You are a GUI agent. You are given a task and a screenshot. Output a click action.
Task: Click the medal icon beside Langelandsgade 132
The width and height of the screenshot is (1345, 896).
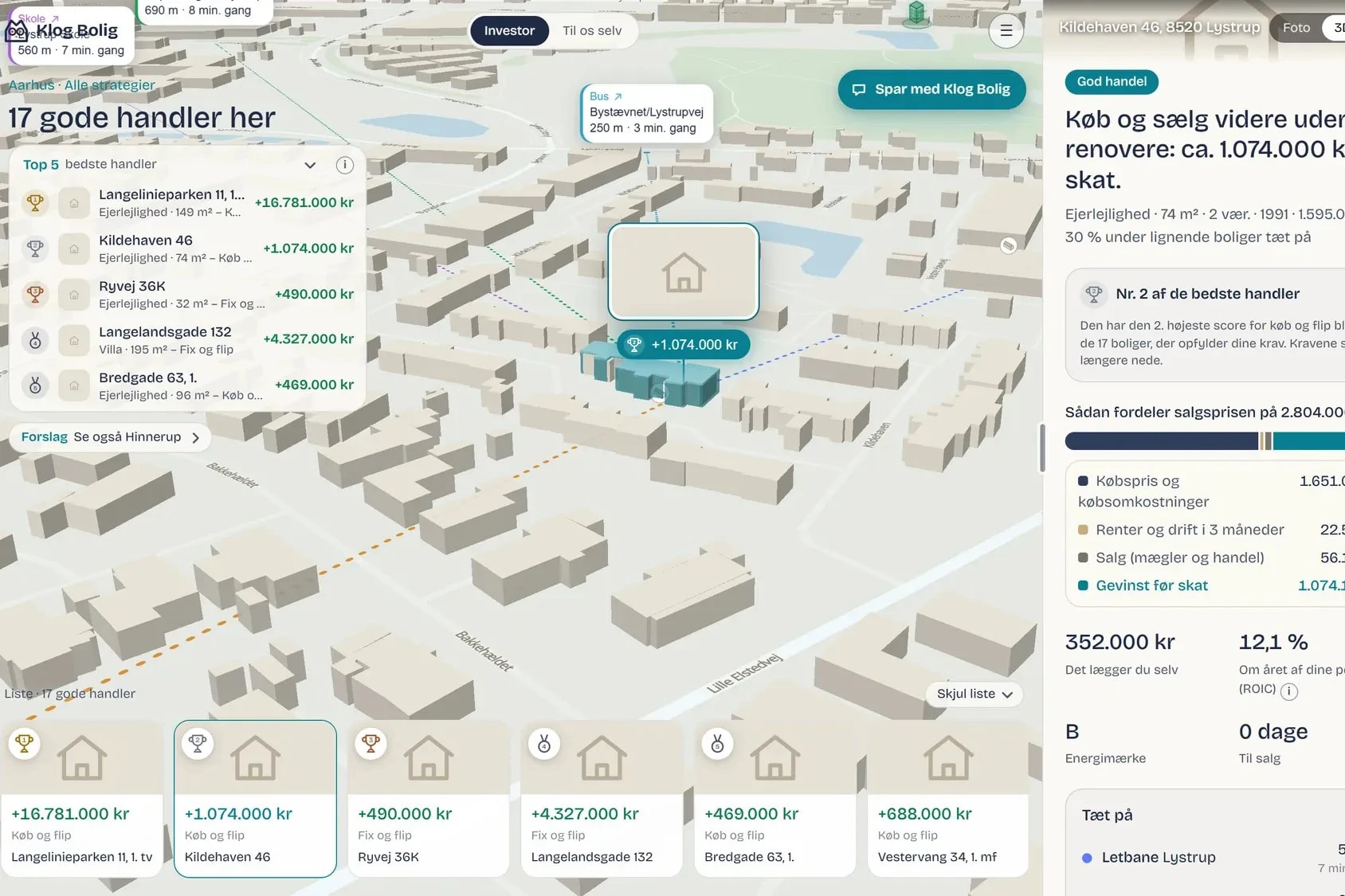tap(35, 340)
